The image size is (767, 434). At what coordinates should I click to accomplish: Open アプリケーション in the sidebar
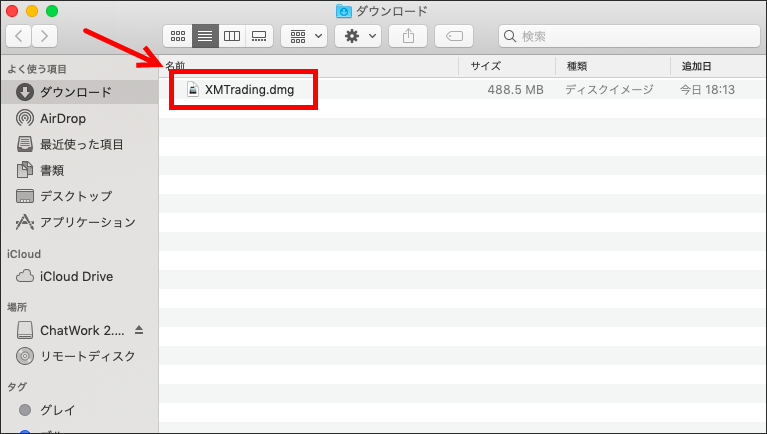pos(86,222)
